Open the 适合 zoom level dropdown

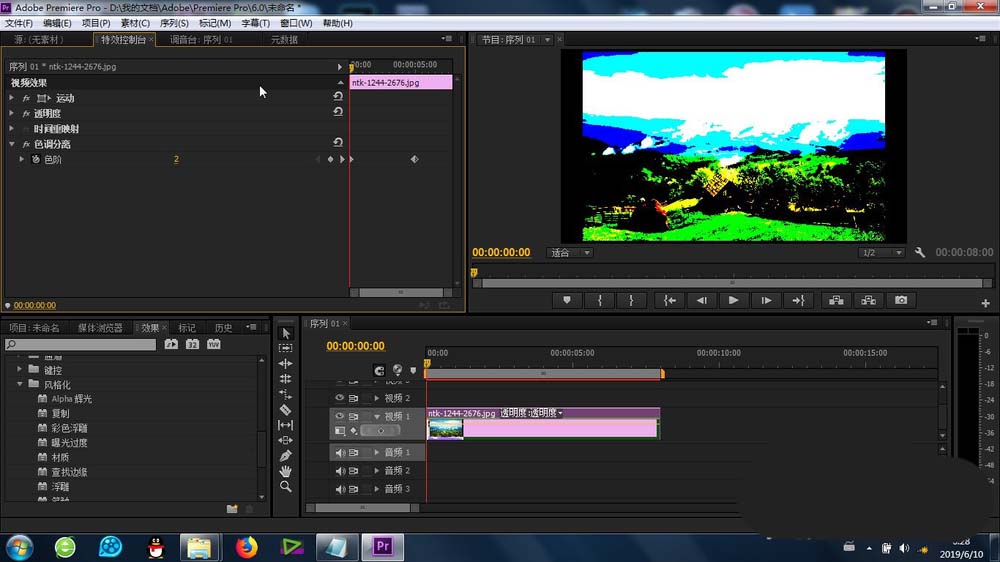click(x=570, y=253)
